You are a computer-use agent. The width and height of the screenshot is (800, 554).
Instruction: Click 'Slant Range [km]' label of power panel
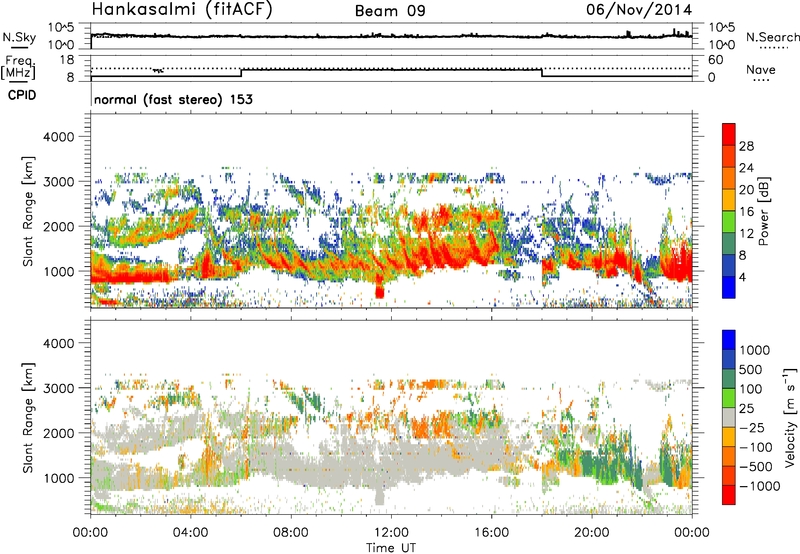click(x=28, y=211)
